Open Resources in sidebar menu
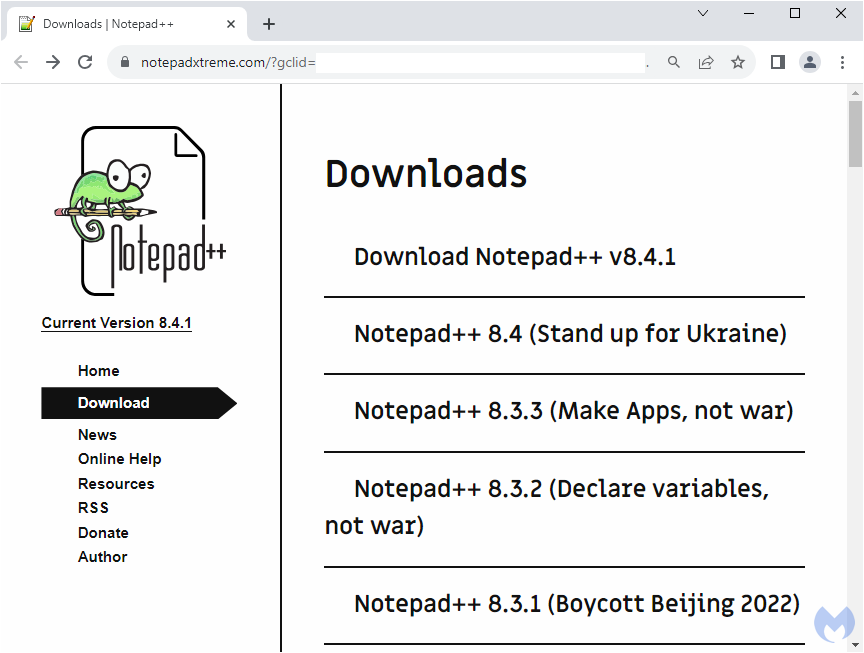 [116, 484]
